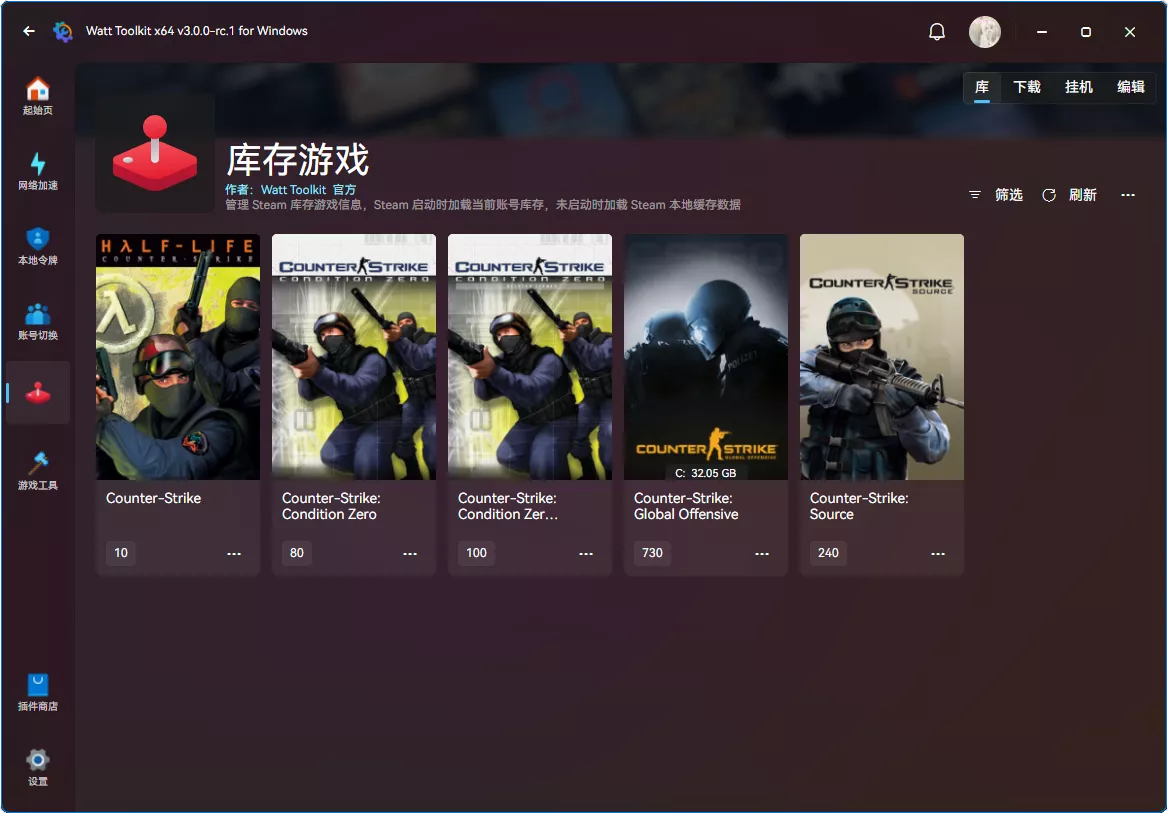Click the user avatar in the title bar

985,31
